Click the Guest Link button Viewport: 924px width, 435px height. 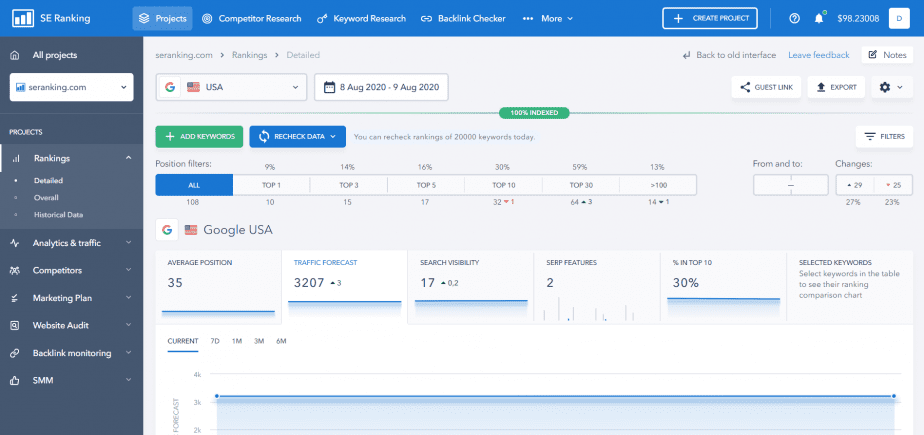click(766, 87)
